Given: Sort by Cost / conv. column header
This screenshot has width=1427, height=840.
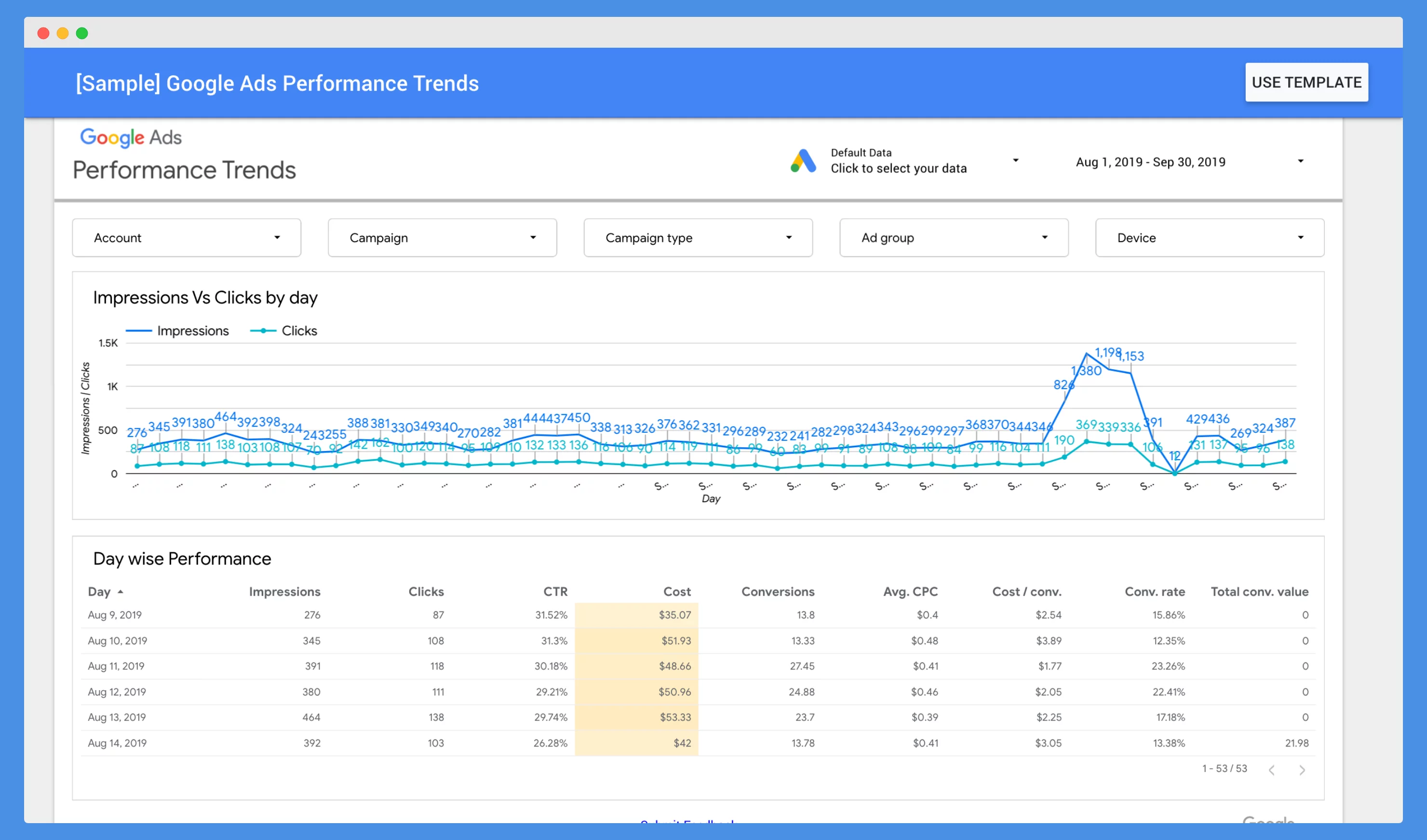Looking at the screenshot, I should point(1027,591).
